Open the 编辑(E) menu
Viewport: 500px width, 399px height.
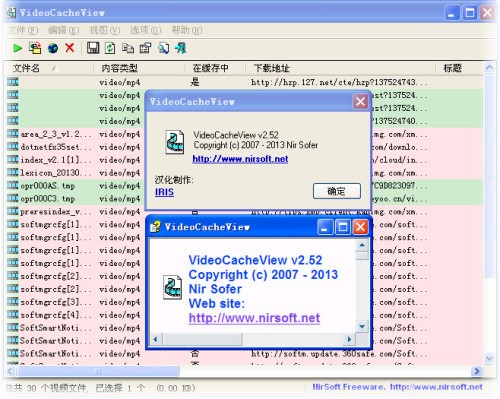pyautogui.click(x=64, y=30)
